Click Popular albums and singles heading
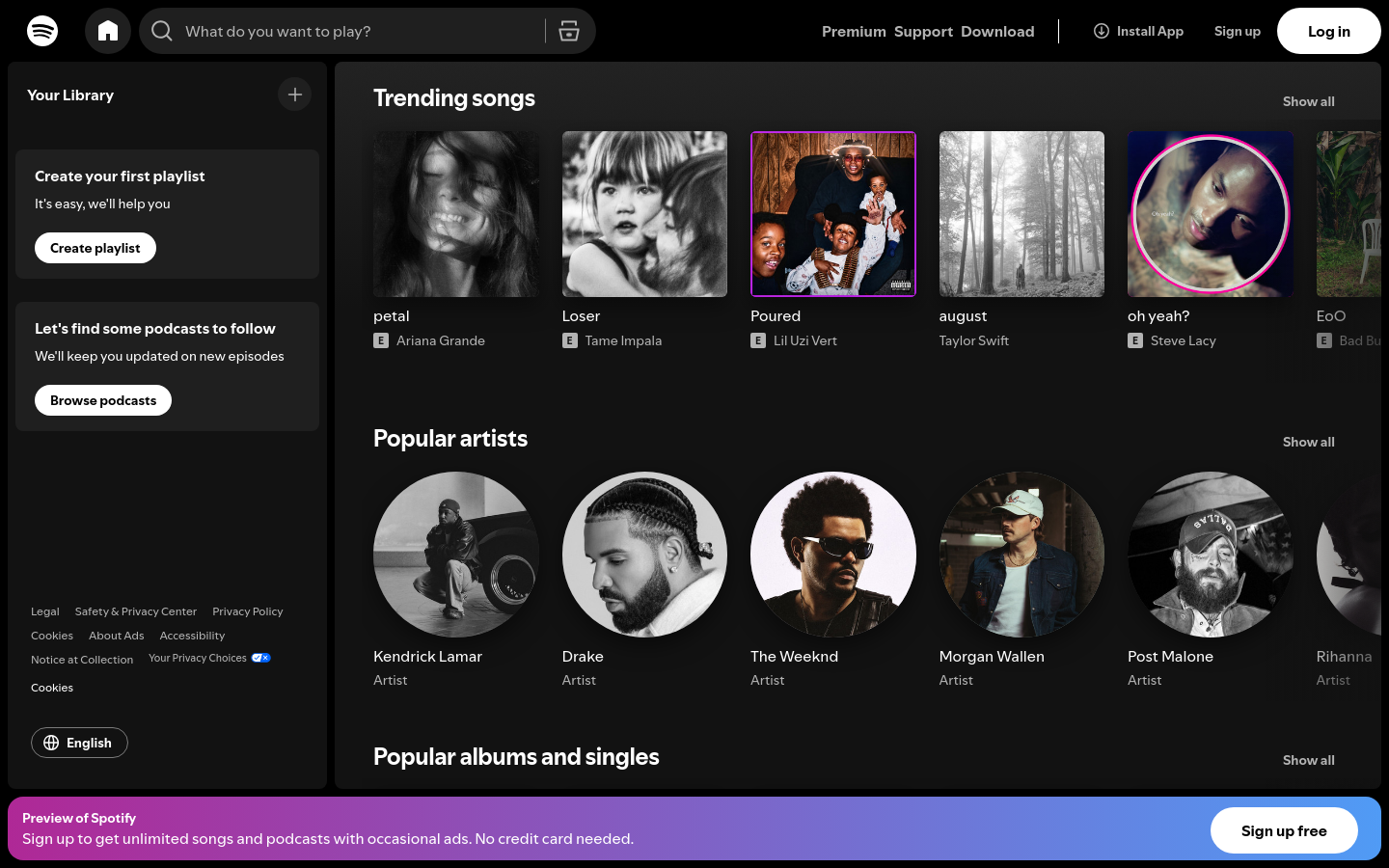The width and height of the screenshot is (1389, 868). pyautogui.click(x=516, y=757)
